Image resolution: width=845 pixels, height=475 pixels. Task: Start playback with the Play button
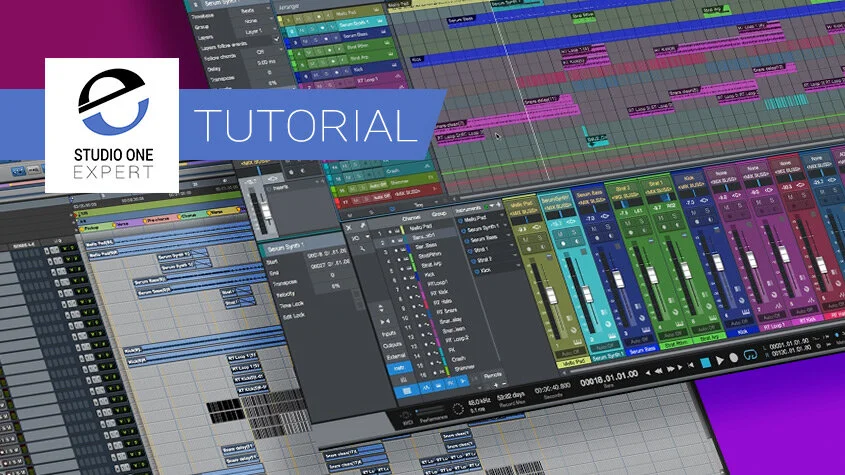(720, 361)
